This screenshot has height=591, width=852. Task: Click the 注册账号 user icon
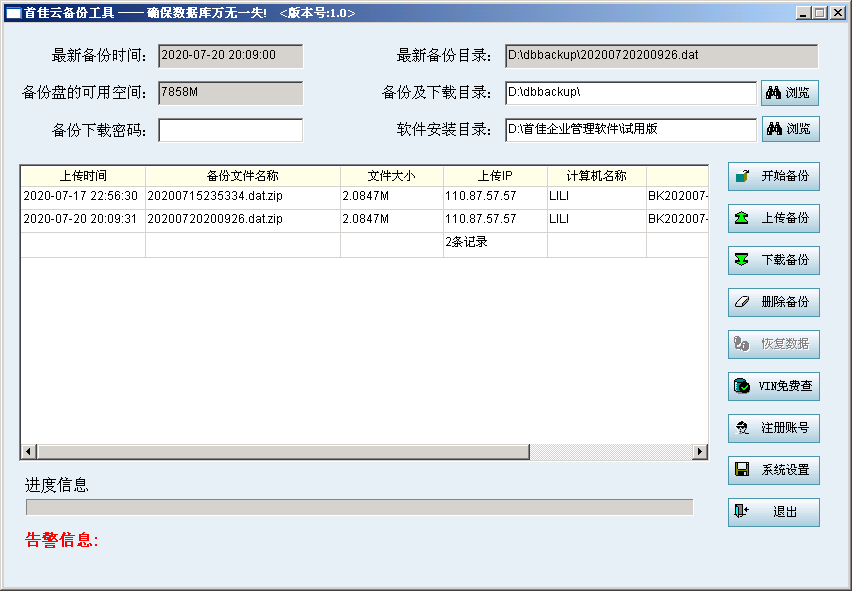click(x=742, y=428)
